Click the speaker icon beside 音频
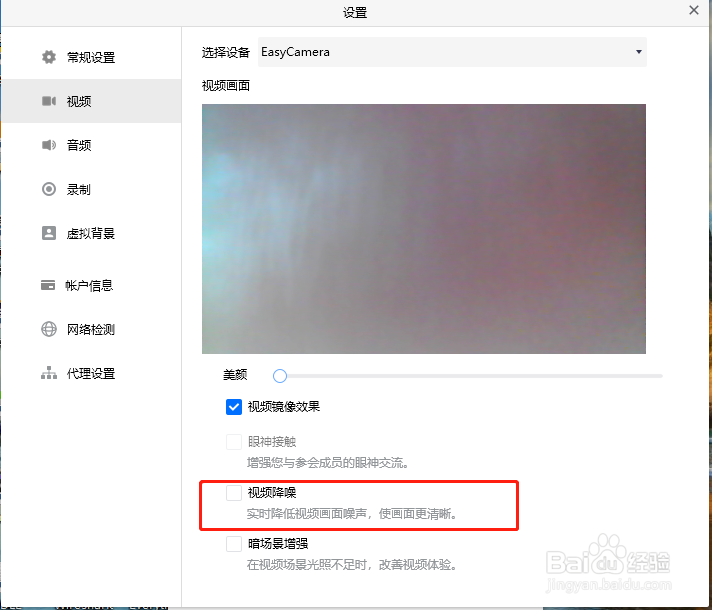Image resolution: width=712 pixels, height=610 pixels. [x=49, y=145]
